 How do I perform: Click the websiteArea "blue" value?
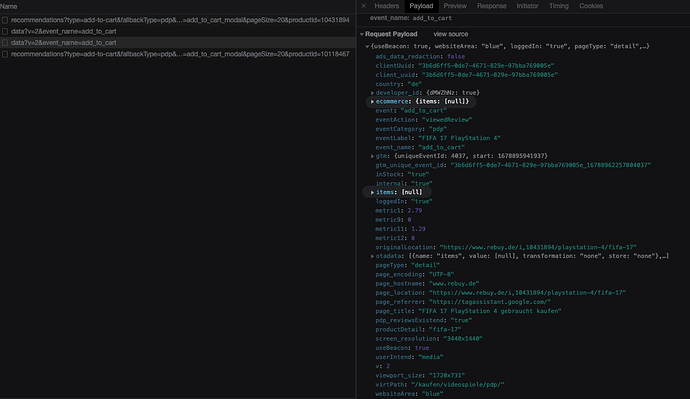[x=433, y=394]
